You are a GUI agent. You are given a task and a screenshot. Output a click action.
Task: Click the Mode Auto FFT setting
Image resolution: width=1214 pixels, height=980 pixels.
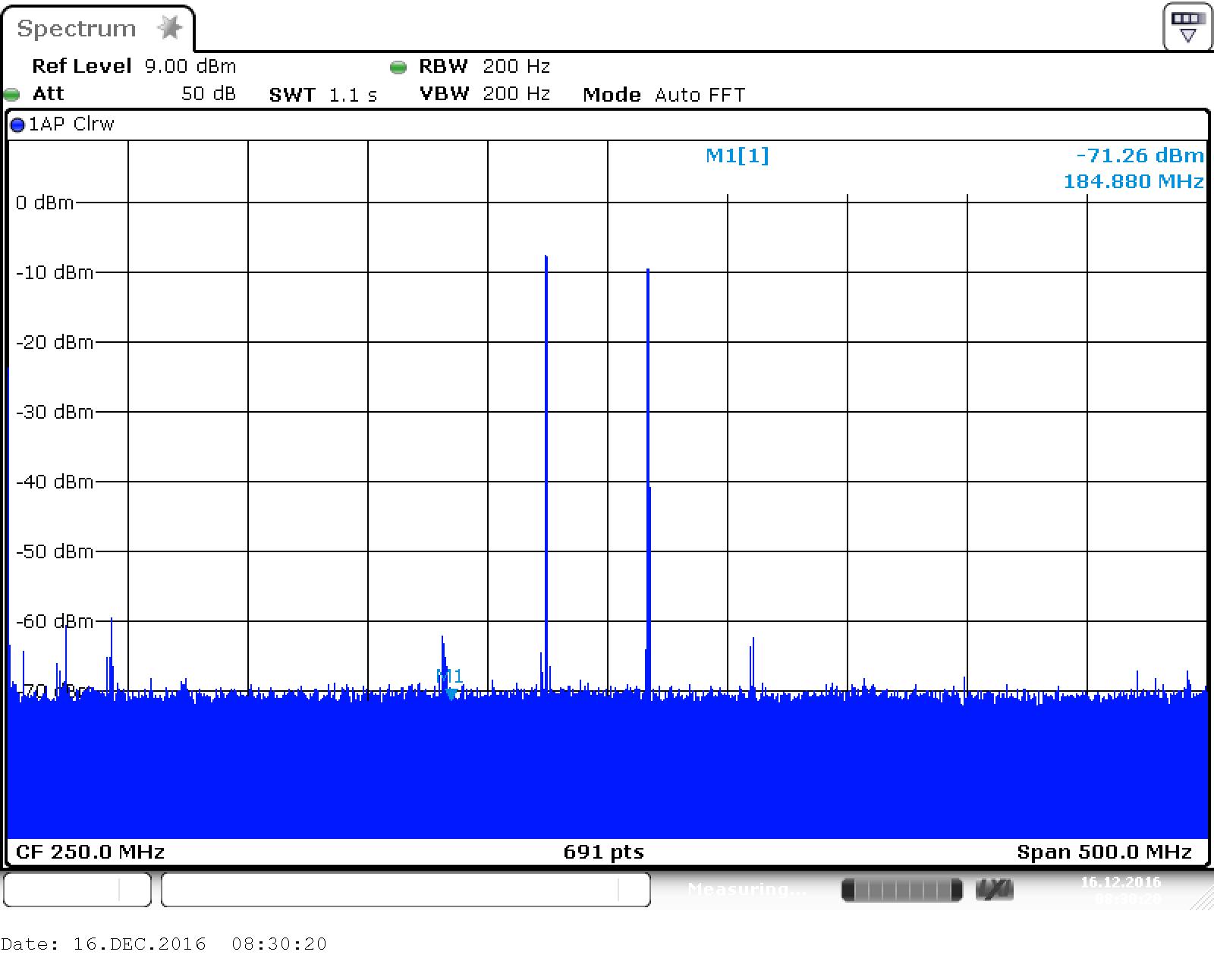tap(664, 95)
